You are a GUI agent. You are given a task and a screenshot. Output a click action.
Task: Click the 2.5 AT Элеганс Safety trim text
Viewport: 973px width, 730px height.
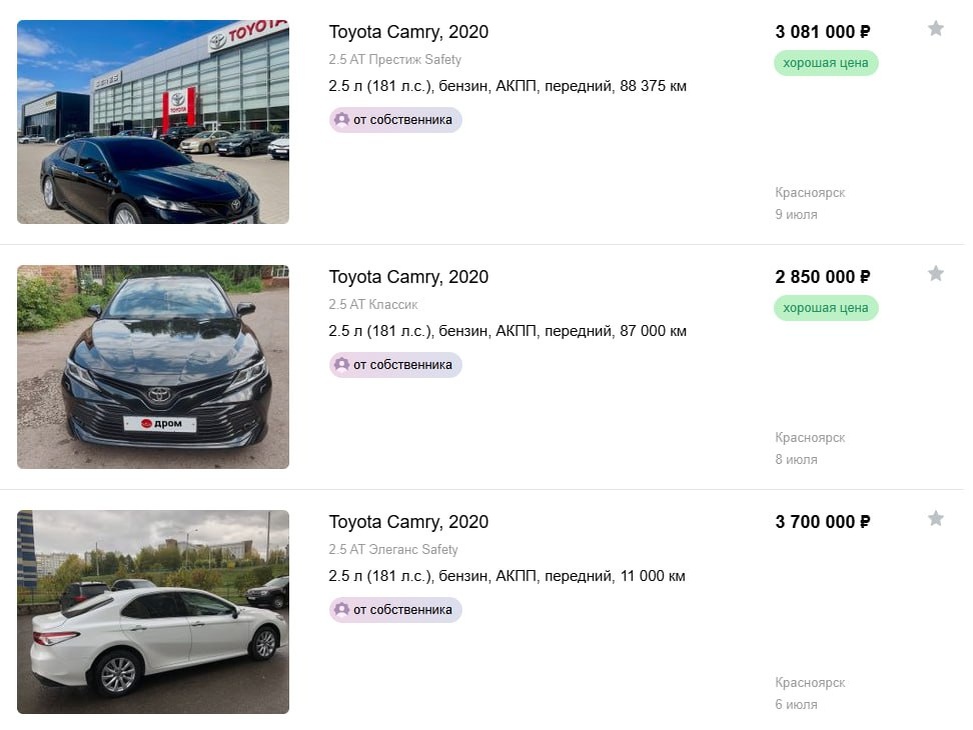(x=393, y=549)
